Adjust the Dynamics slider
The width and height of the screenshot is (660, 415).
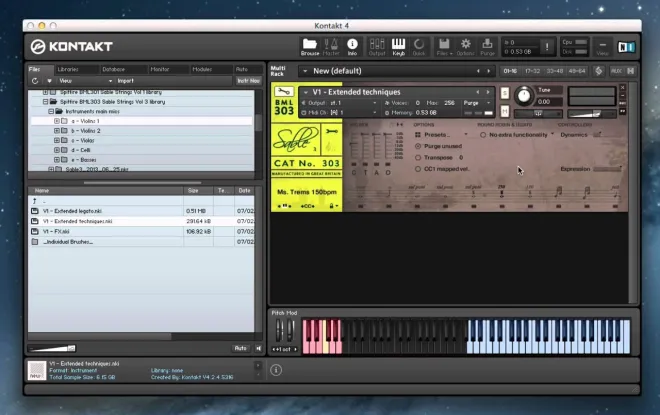(x=597, y=135)
